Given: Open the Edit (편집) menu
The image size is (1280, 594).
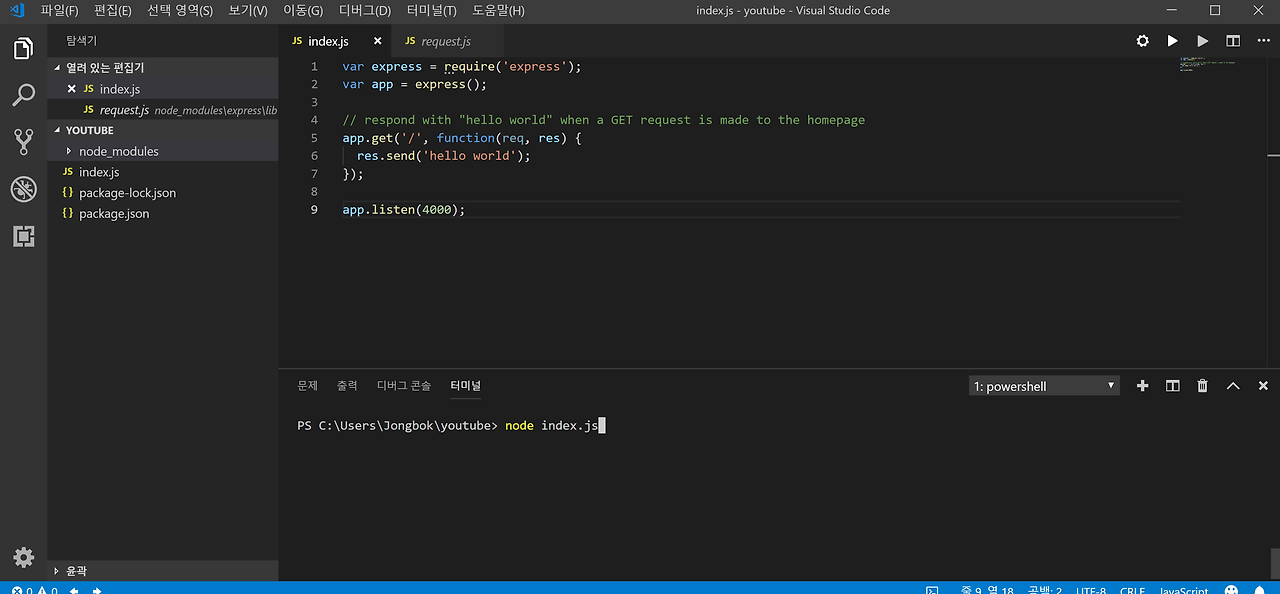Looking at the screenshot, I should click(112, 10).
